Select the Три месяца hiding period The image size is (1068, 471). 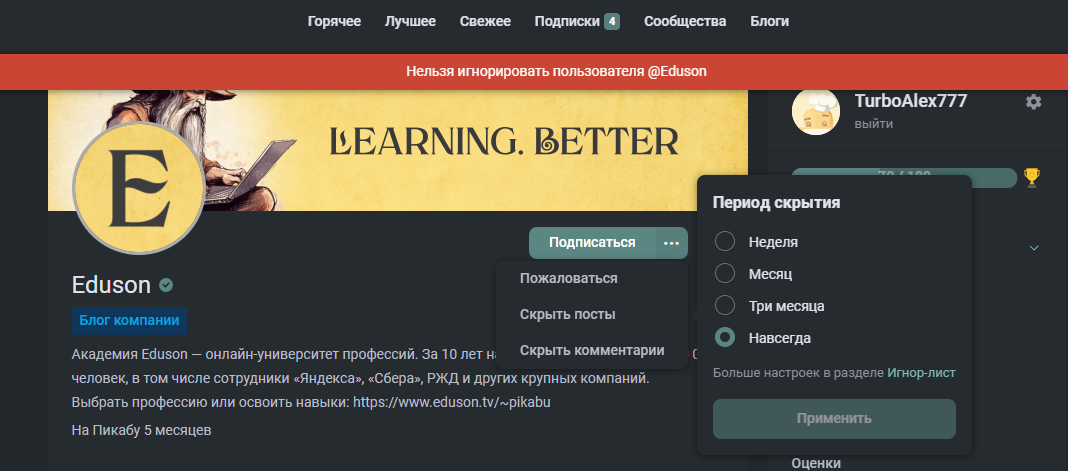click(725, 306)
